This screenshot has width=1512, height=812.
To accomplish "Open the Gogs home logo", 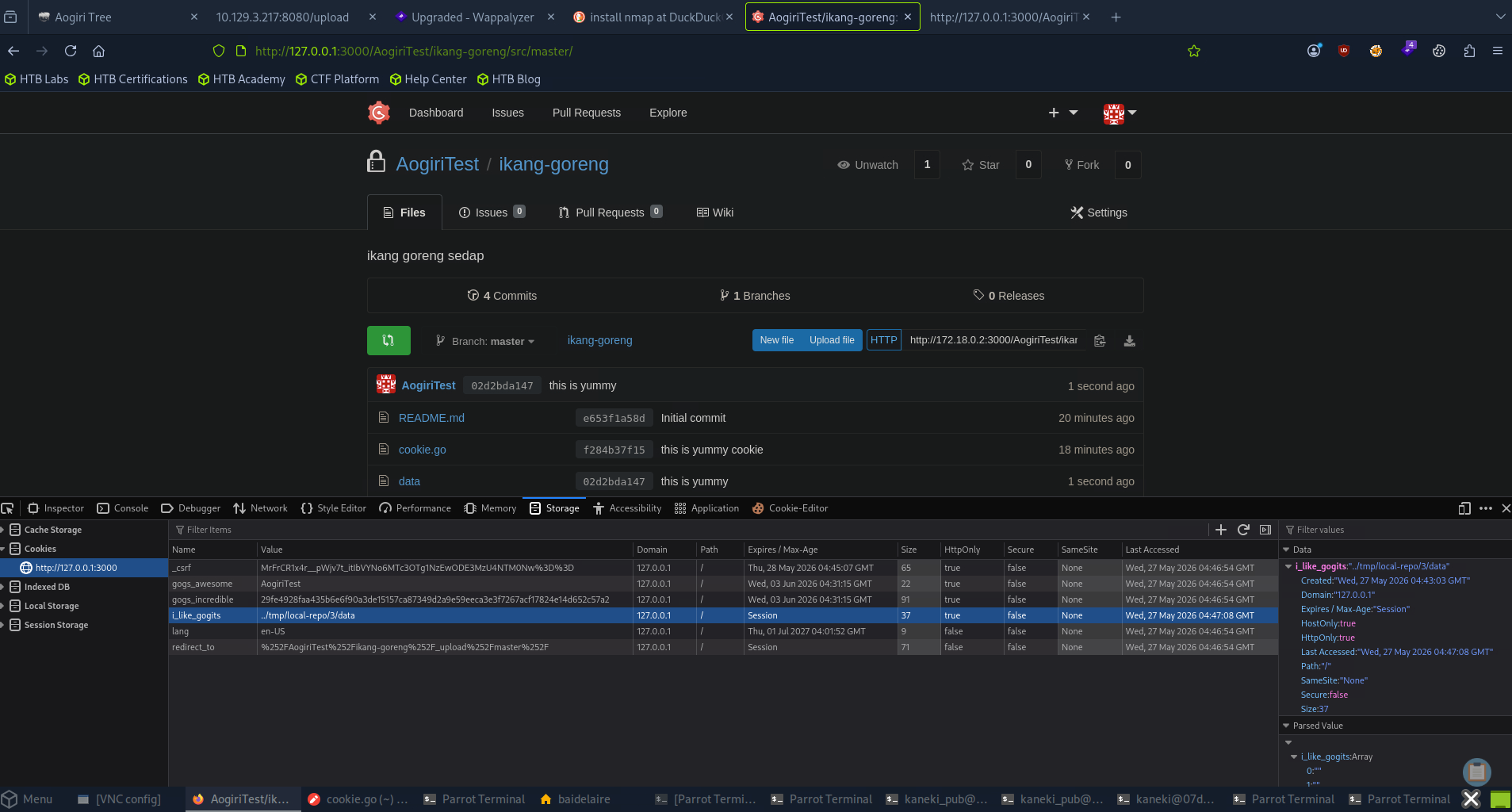I will 379,113.
